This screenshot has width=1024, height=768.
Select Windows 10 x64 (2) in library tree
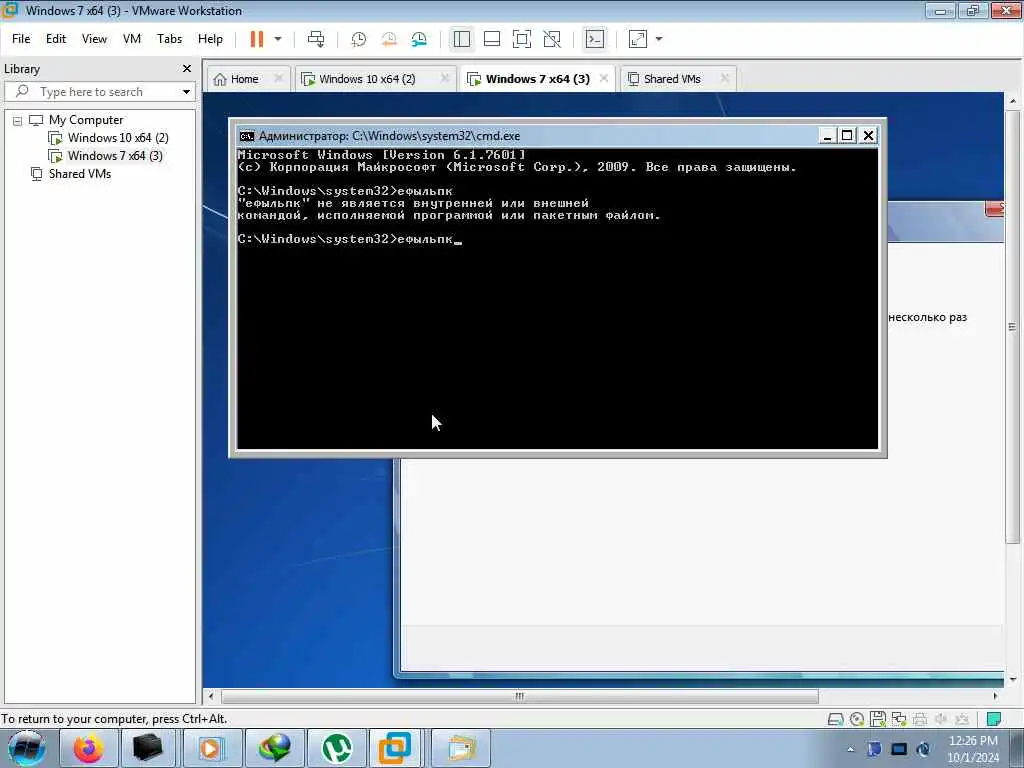pyautogui.click(x=118, y=138)
